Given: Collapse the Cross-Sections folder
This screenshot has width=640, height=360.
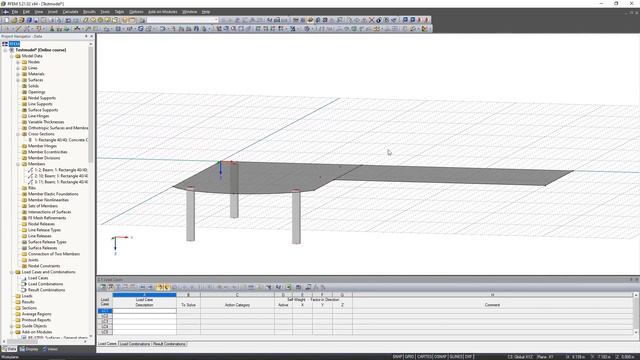Looking at the screenshot, I should coord(18,134).
